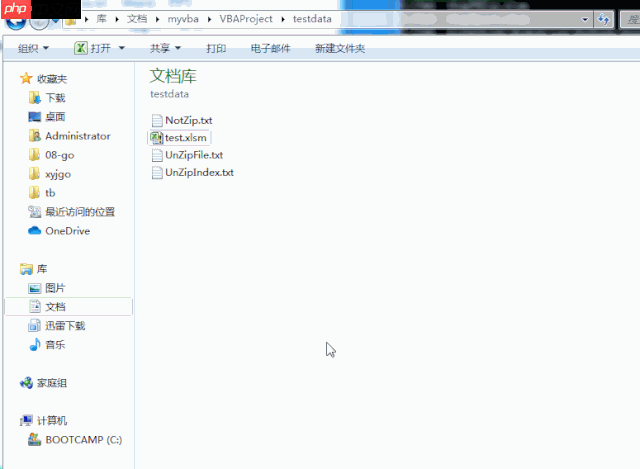Create a folder with 新建文件夹
This screenshot has width=640, height=469.
coord(340,49)
